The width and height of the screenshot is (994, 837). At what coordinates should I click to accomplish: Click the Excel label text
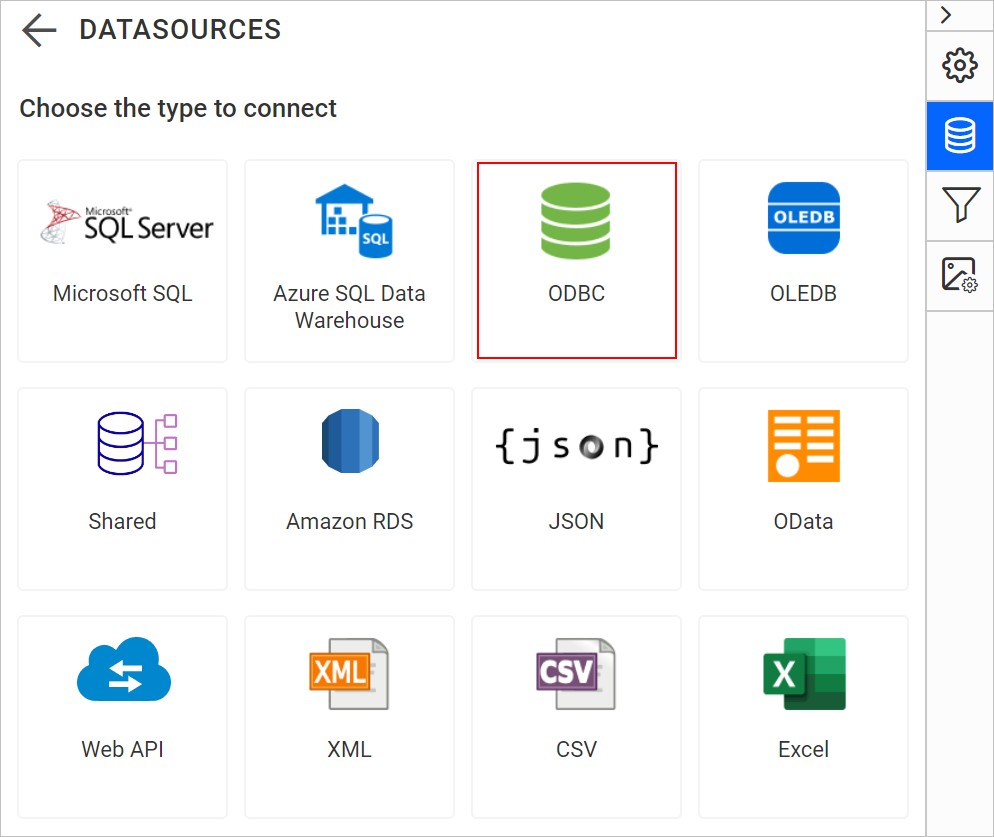(x=803, y=749)
